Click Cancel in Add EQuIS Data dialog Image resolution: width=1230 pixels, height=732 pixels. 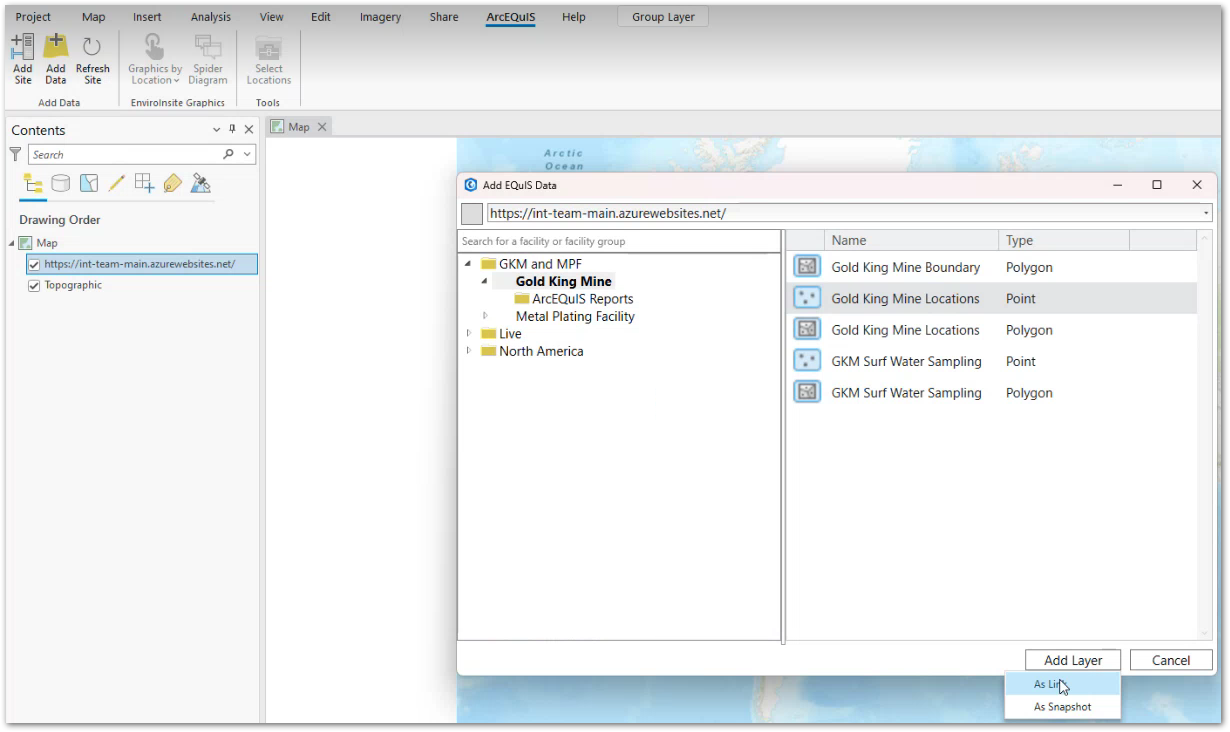click(1171, 660)
